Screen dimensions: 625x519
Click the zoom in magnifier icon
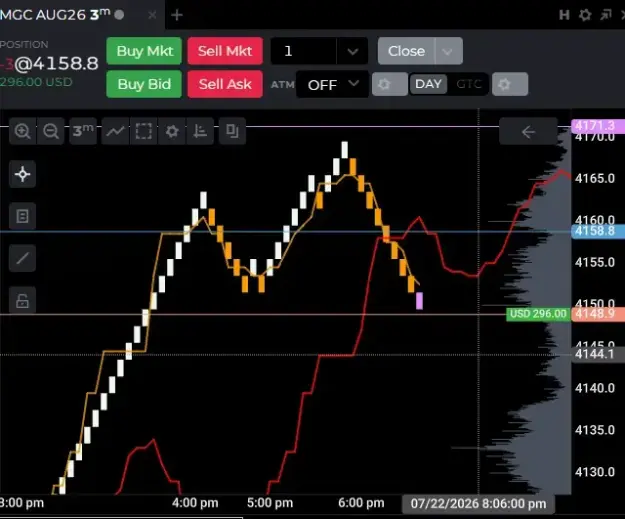tap(22, 131)
